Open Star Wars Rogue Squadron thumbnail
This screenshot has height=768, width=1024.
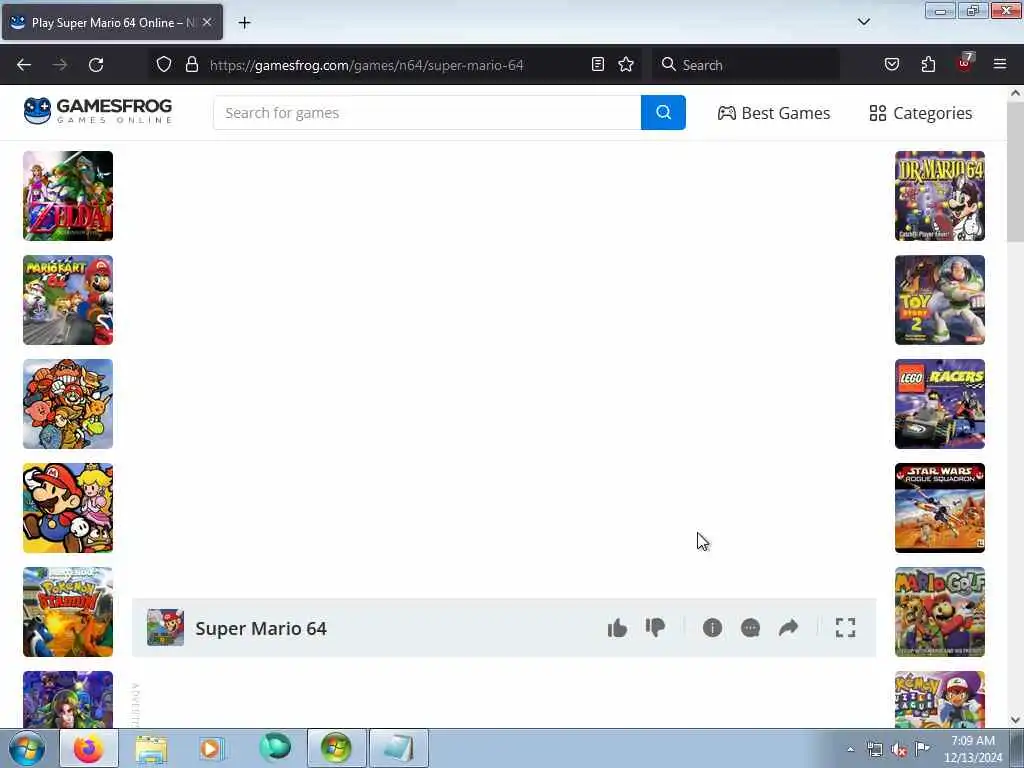(940, 508)
